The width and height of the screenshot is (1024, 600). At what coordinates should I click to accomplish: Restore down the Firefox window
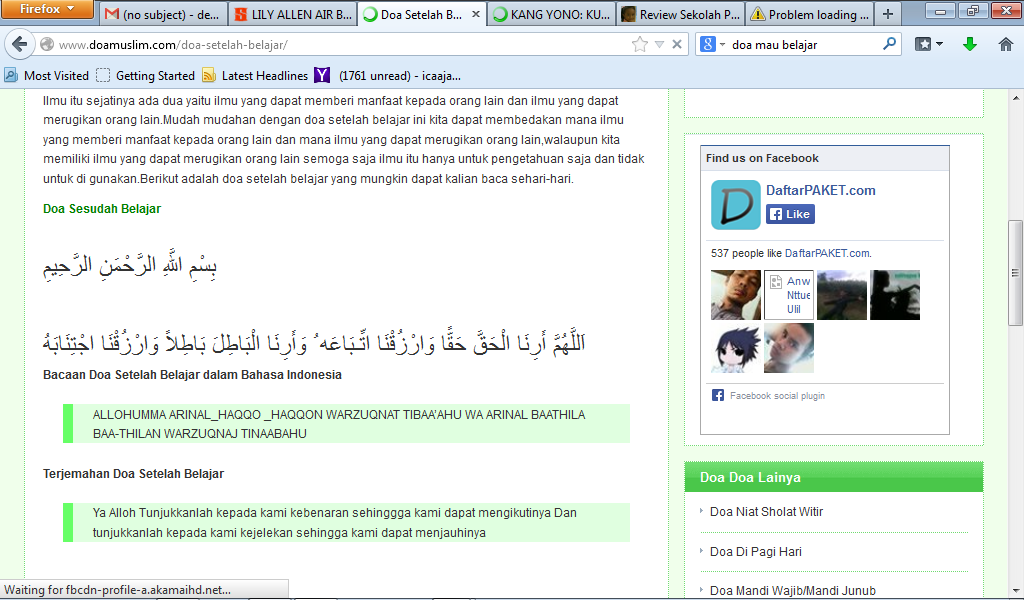click(x=972, y=10)
